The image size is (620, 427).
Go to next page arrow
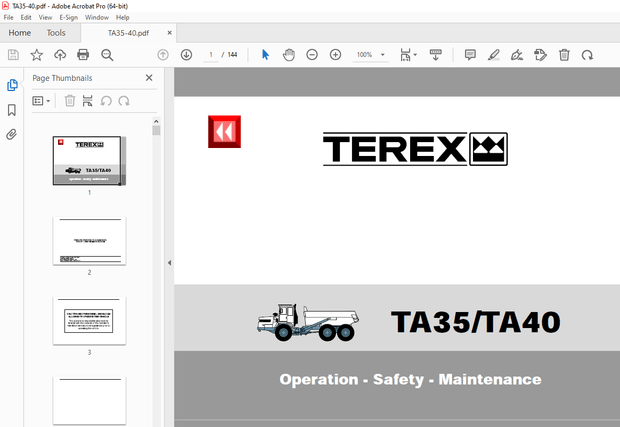click(x=186, y=55)
